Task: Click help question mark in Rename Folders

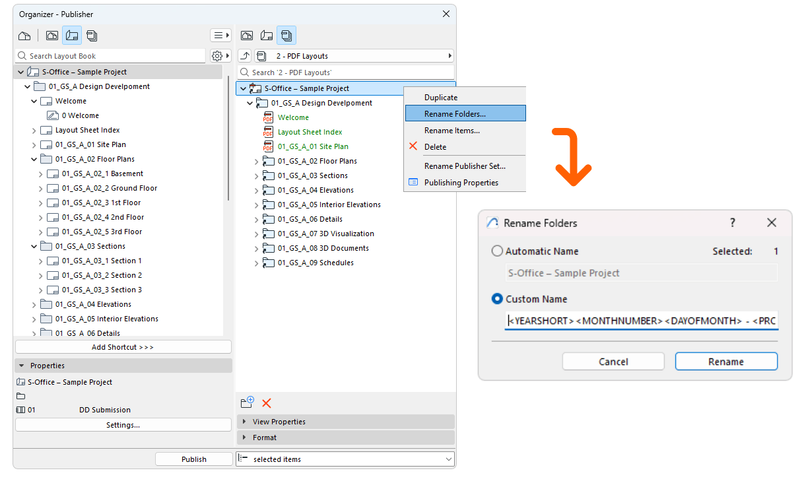Action: (x=733, y=223)
